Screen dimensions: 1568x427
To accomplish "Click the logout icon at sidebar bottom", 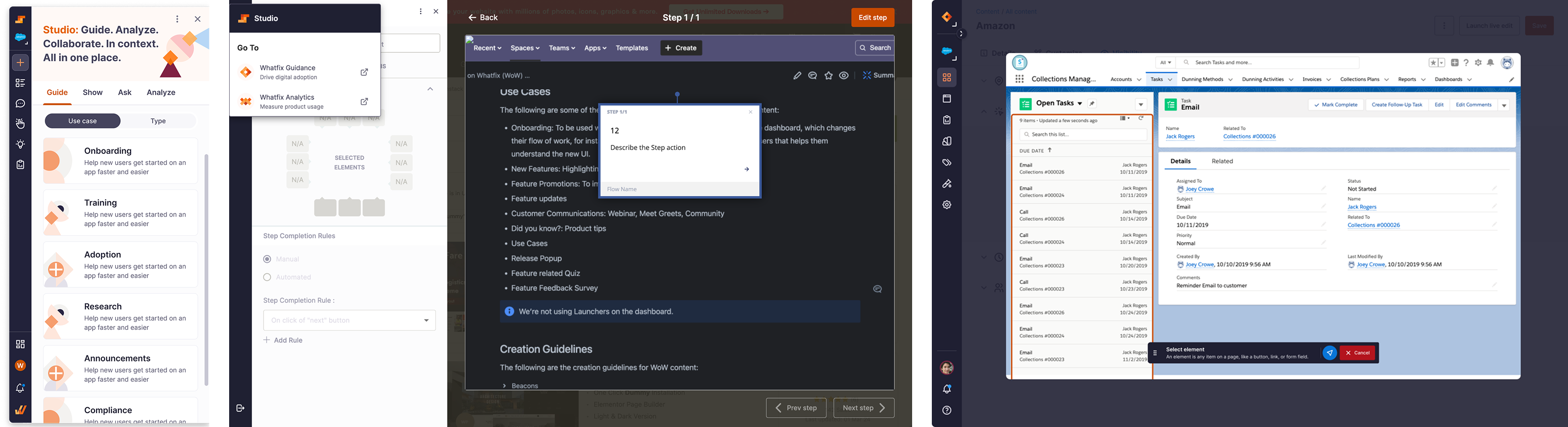I will click(x=240, y=408).
